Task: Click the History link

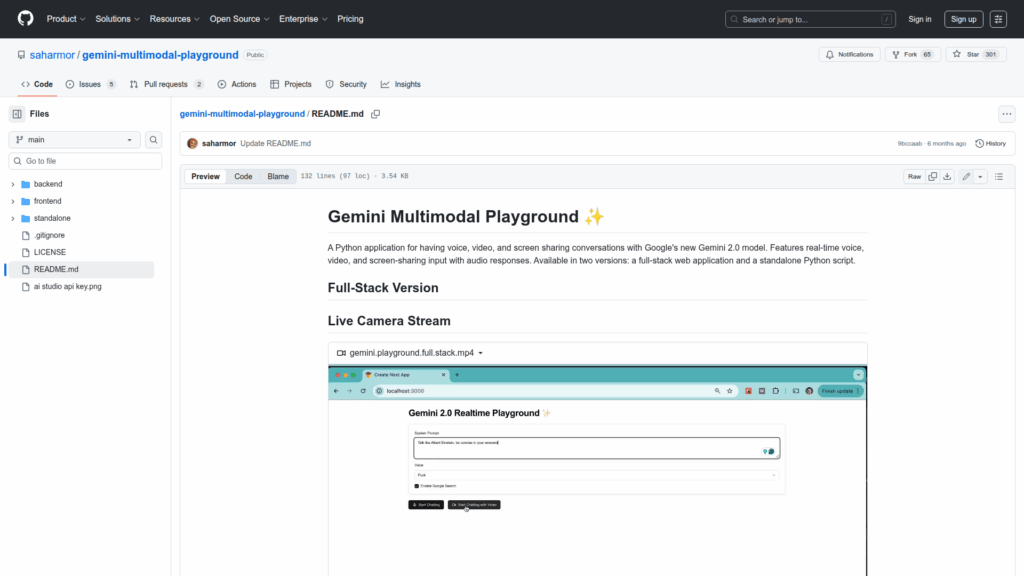Action: point(990,143)
